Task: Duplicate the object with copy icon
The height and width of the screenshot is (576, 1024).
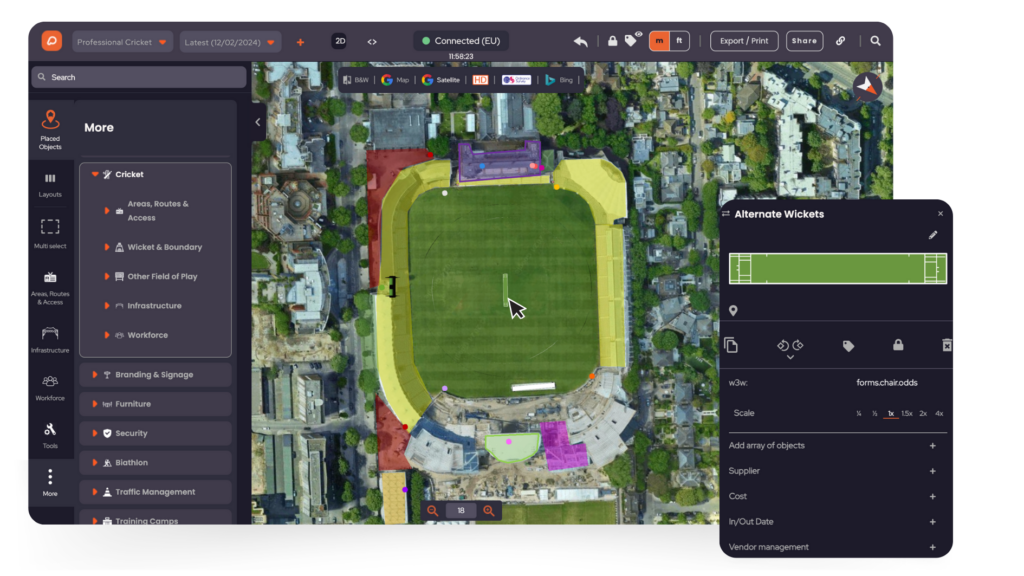Action: 731,345
